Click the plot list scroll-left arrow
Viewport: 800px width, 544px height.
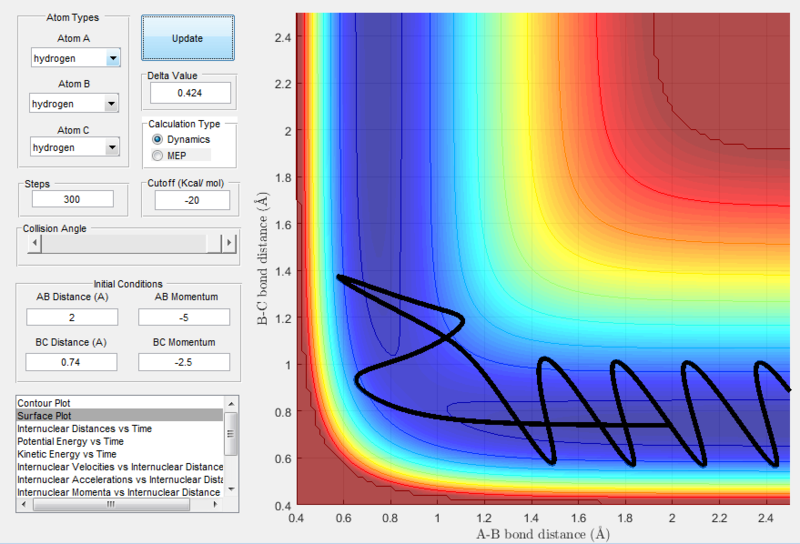click(x=23, y=504)
